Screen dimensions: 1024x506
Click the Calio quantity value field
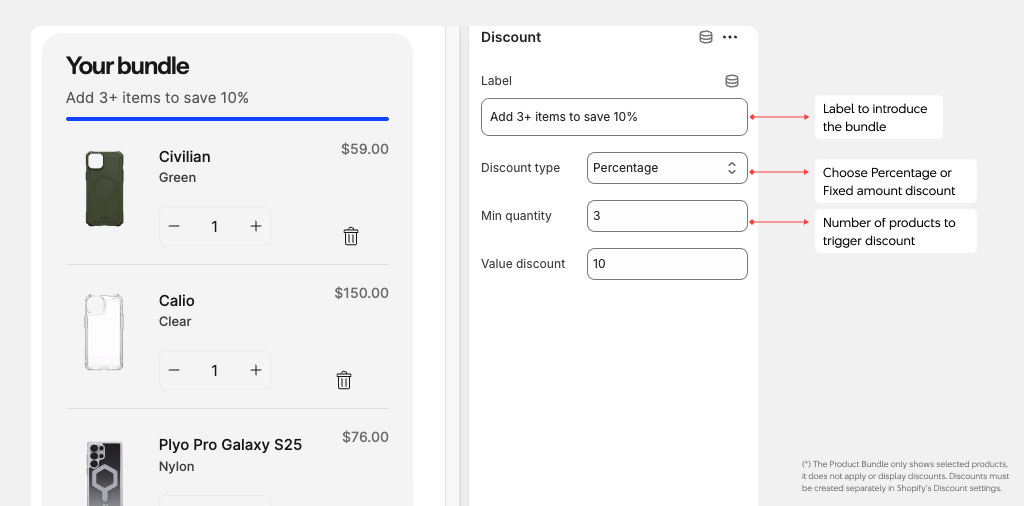point(214,371)
